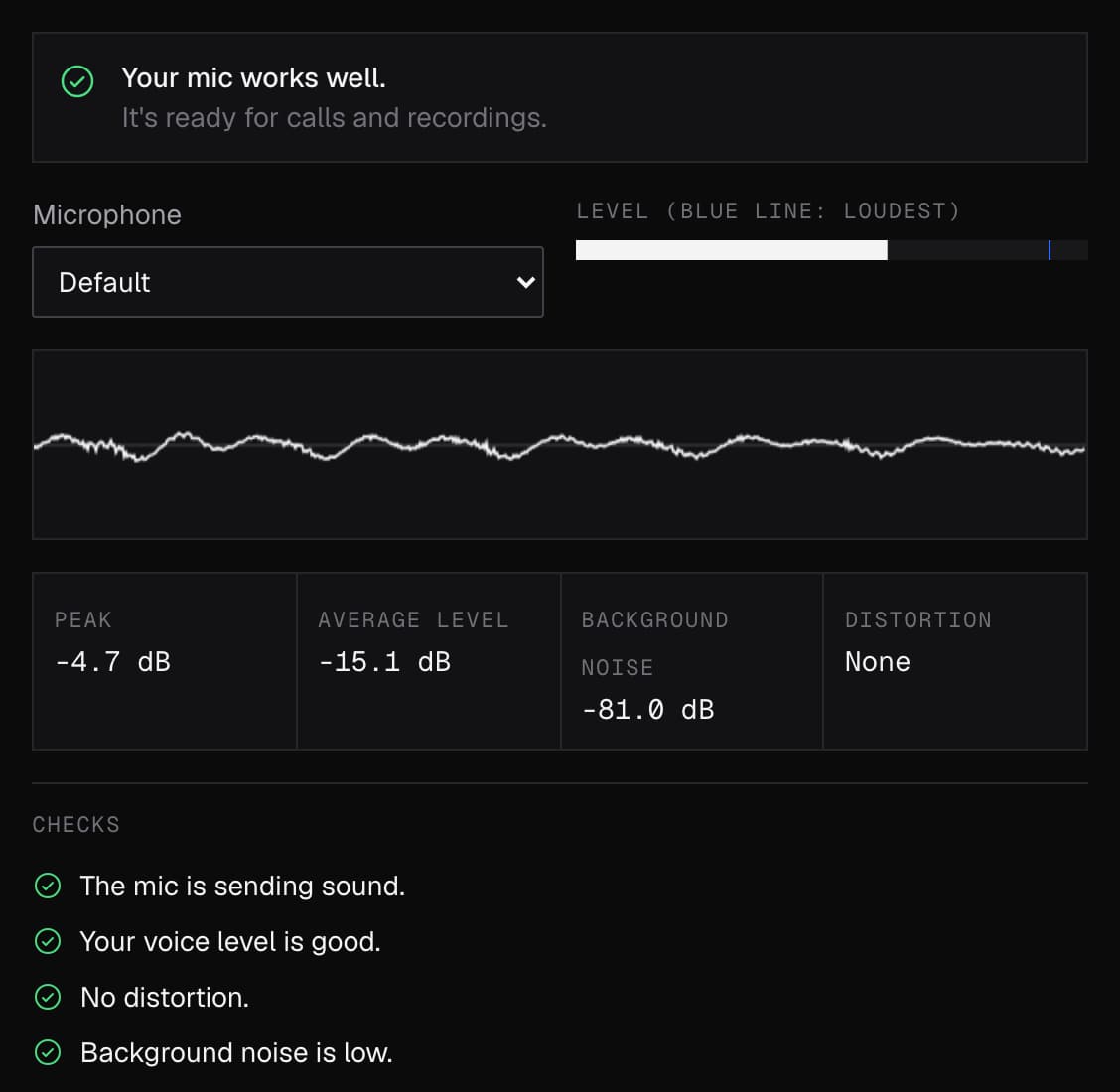Click the white level meter bar
Image resolution: width=1120 pixels, height=1092 pixels.
(x=732, y=250)
